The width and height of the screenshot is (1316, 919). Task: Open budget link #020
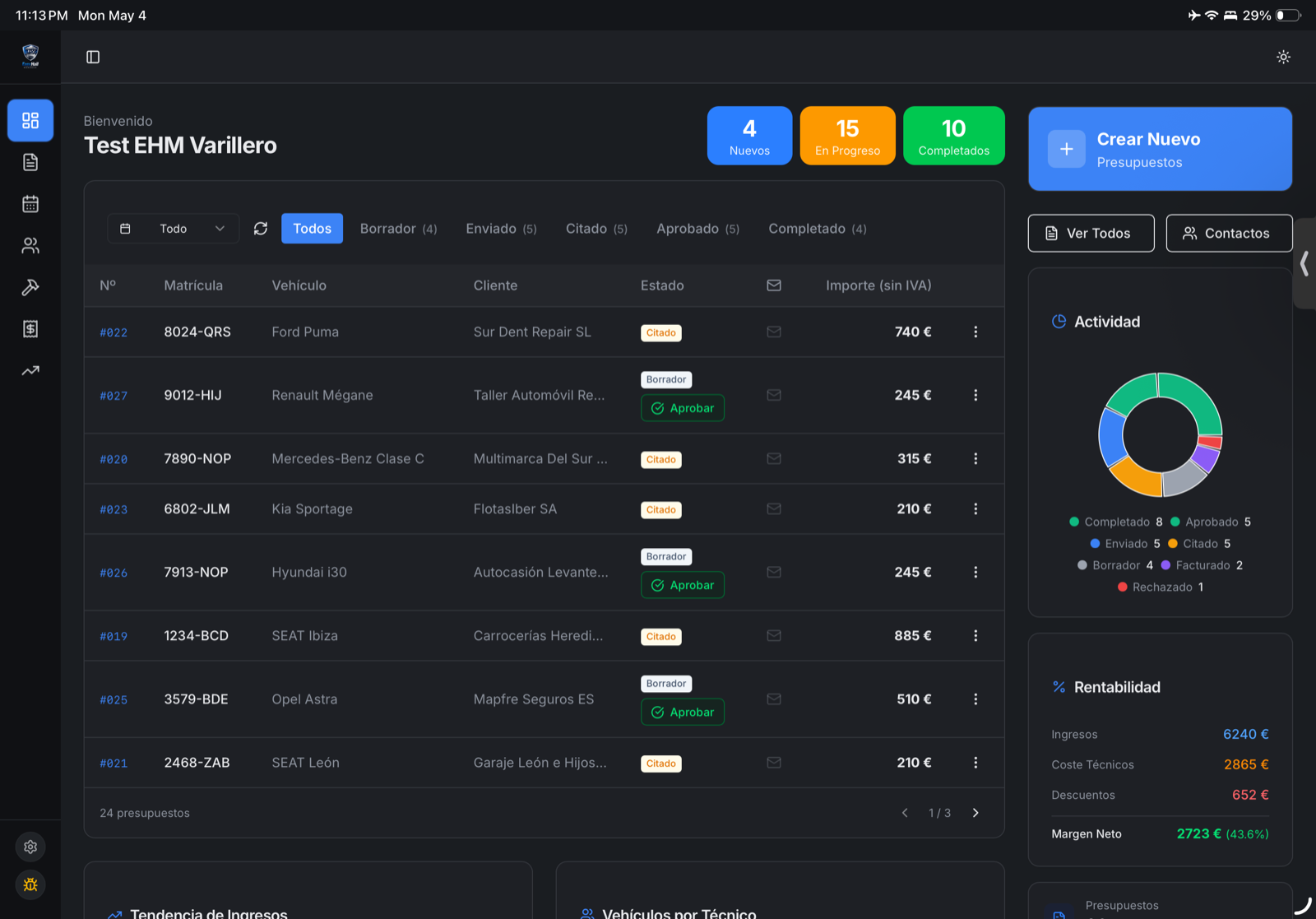click(x=114, y=459)
